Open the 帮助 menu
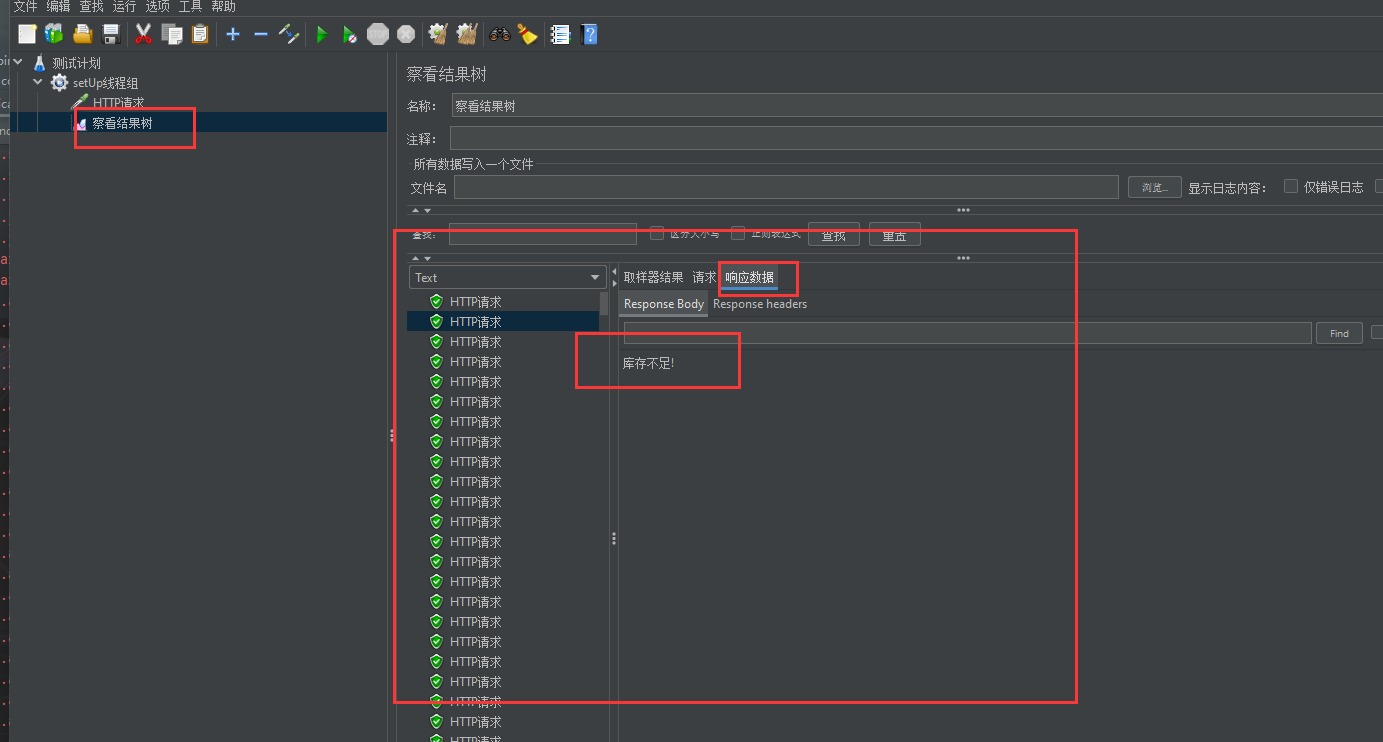1383x742 pixels. coord(223,6)
